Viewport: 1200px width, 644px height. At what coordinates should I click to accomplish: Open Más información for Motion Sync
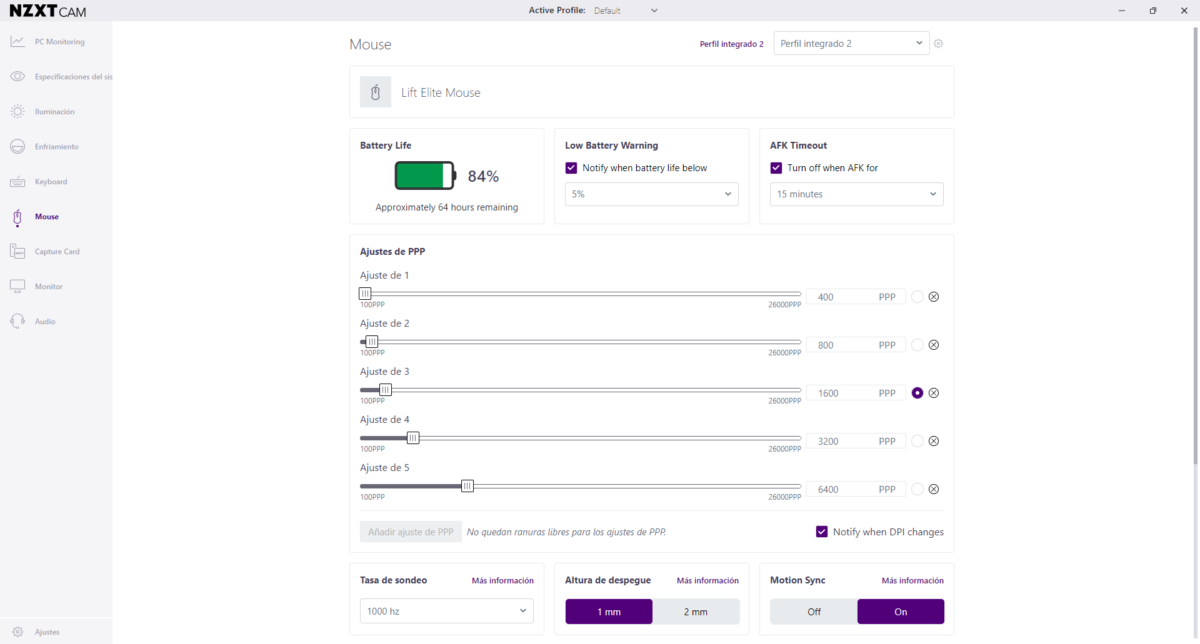(913, 580)
